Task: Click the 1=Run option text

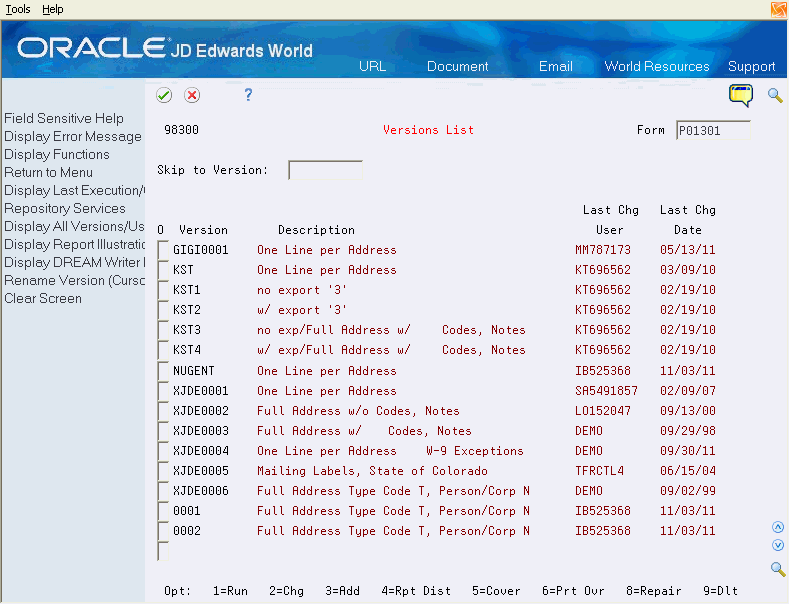Action: tap(230, 591)
